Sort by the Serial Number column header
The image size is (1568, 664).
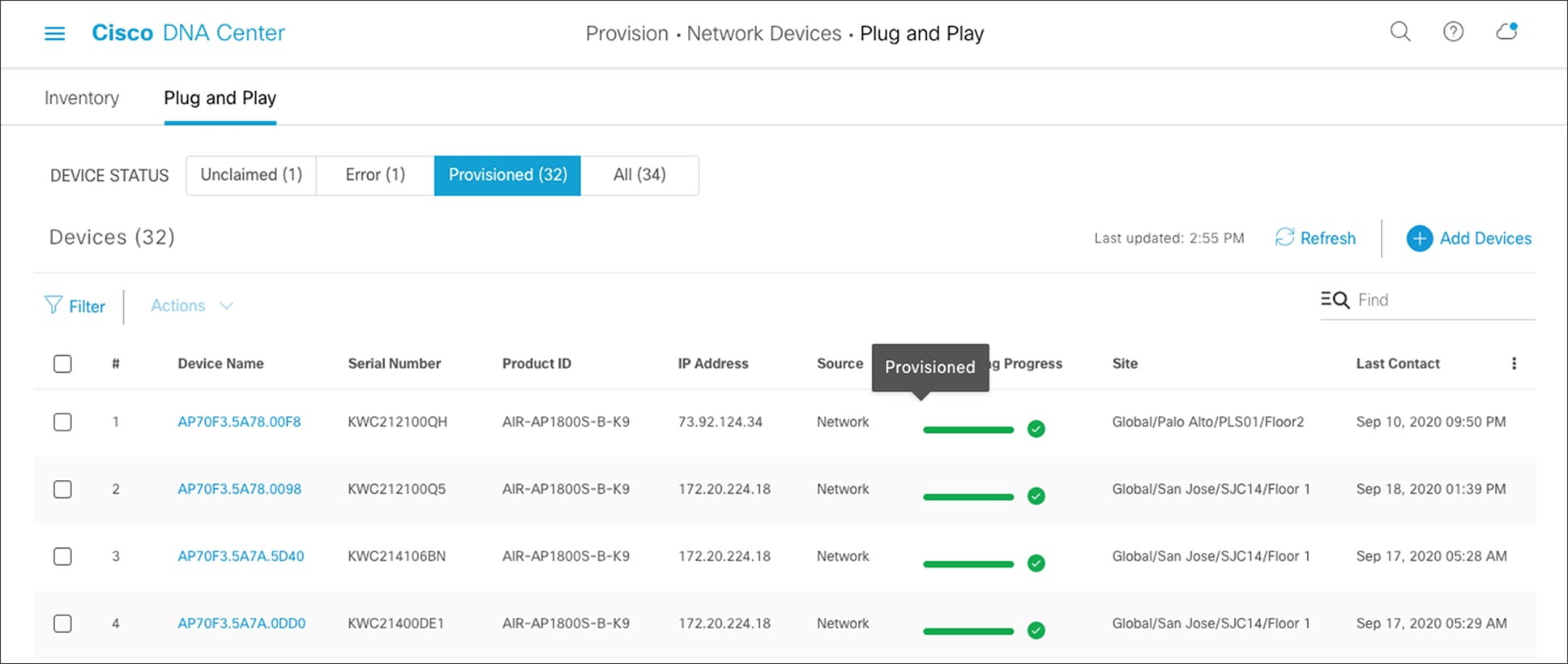click(394, 363)
